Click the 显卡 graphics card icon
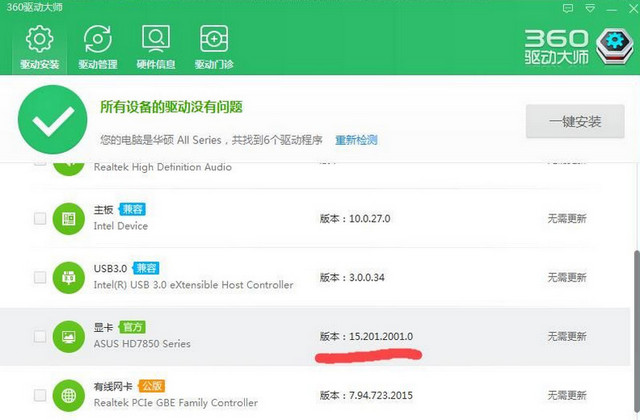 pos(69,337)
